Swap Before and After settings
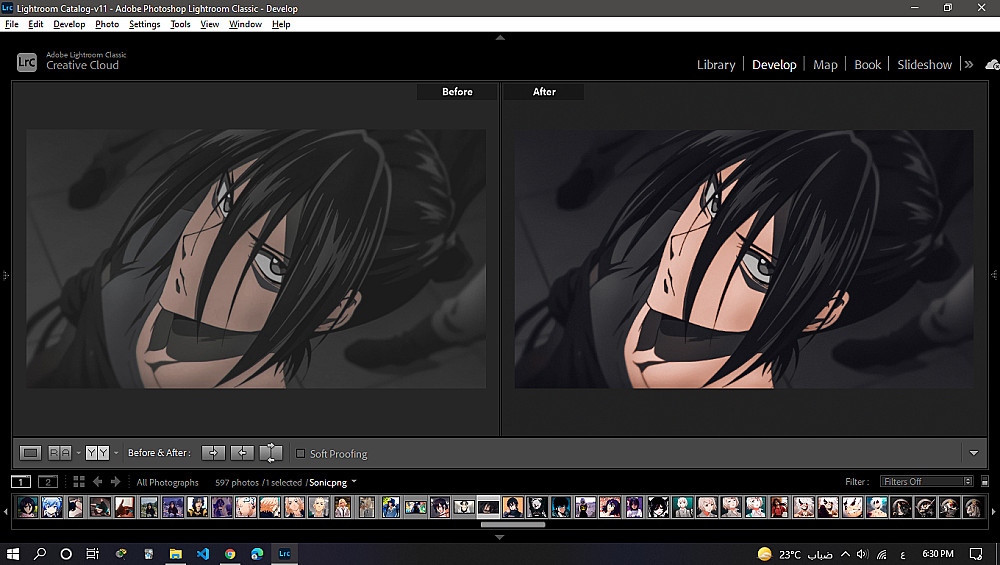Viewport: 1000px width, 565px height. [271, 453]
